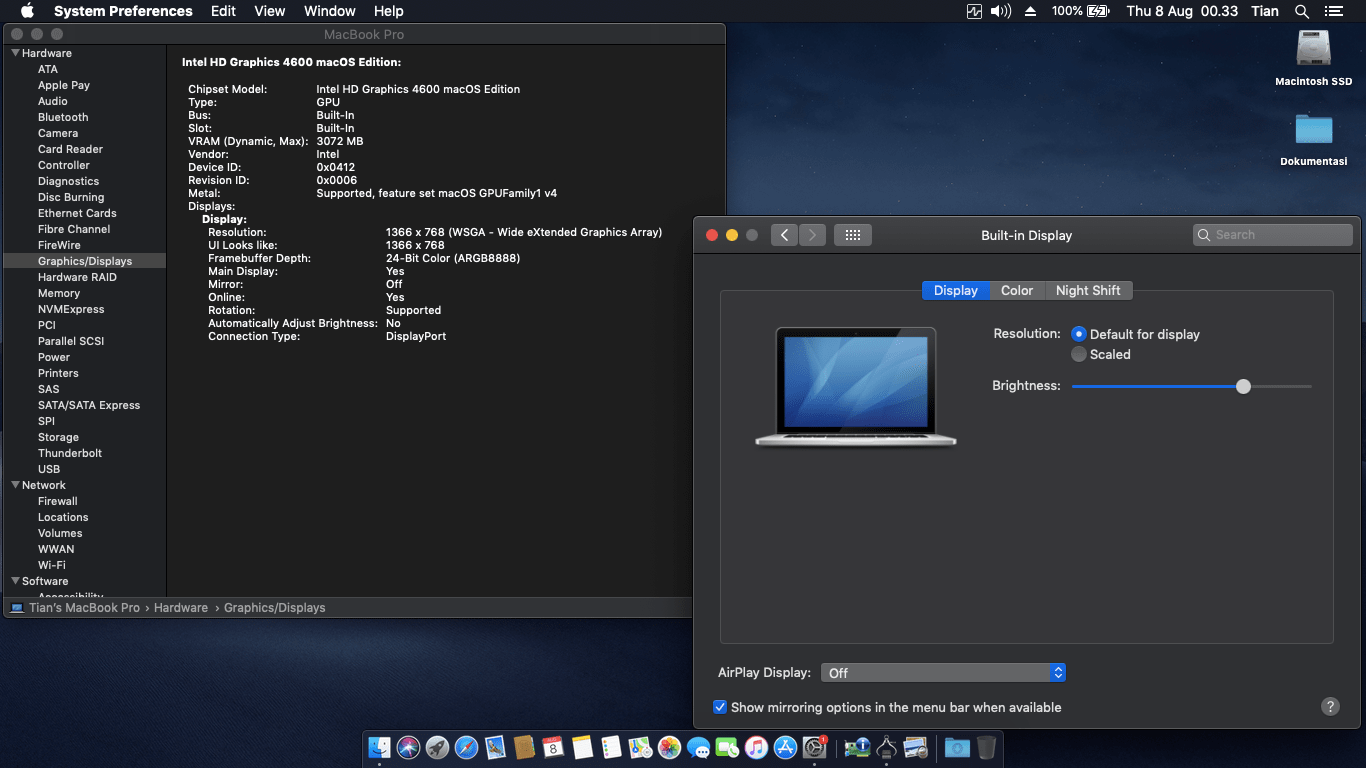Open Safari from the Dock

click(x=466, y=747)
